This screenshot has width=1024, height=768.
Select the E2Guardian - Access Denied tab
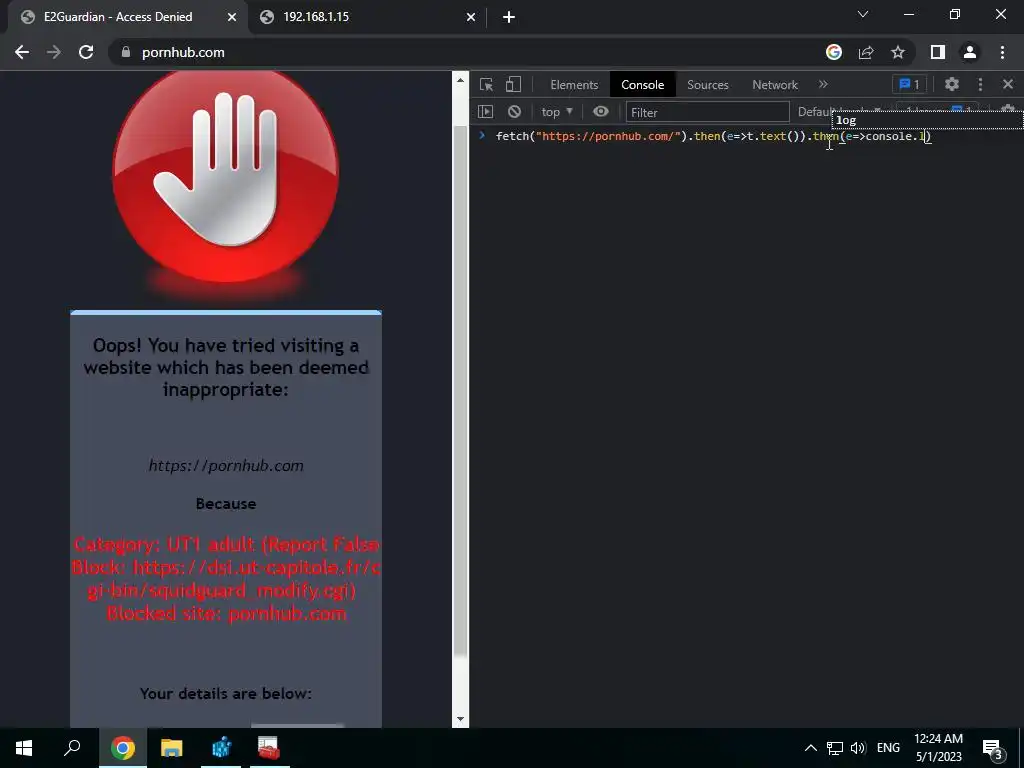click(118, 17)
